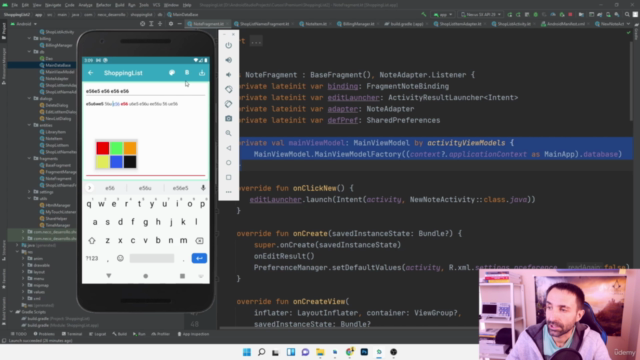Screen dimensions: 640x360
Task: Collapse the fragments folder
Action: [x=29, y=158]
